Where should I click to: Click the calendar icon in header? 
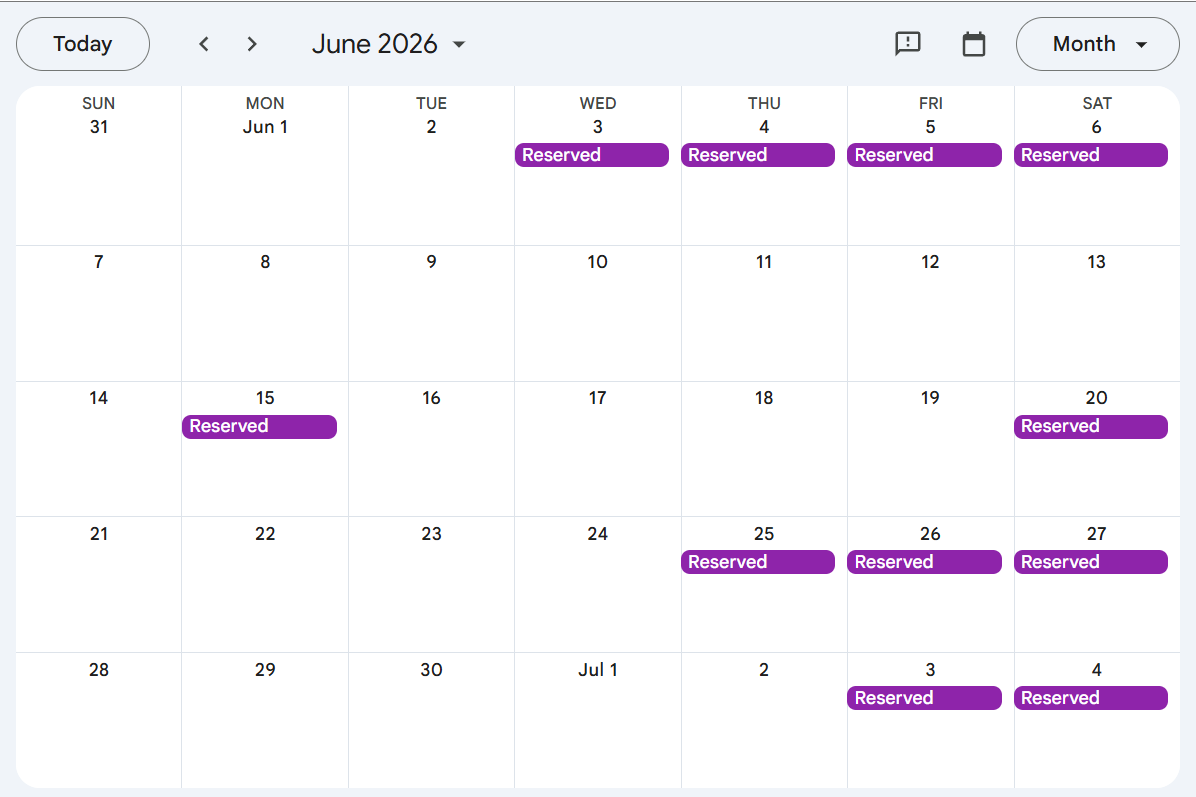pos(973,44)
